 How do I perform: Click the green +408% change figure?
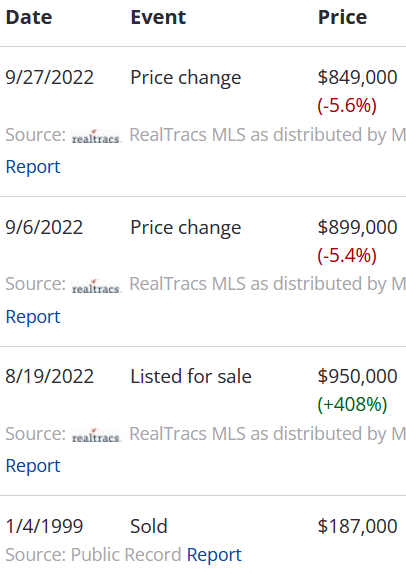352,404
